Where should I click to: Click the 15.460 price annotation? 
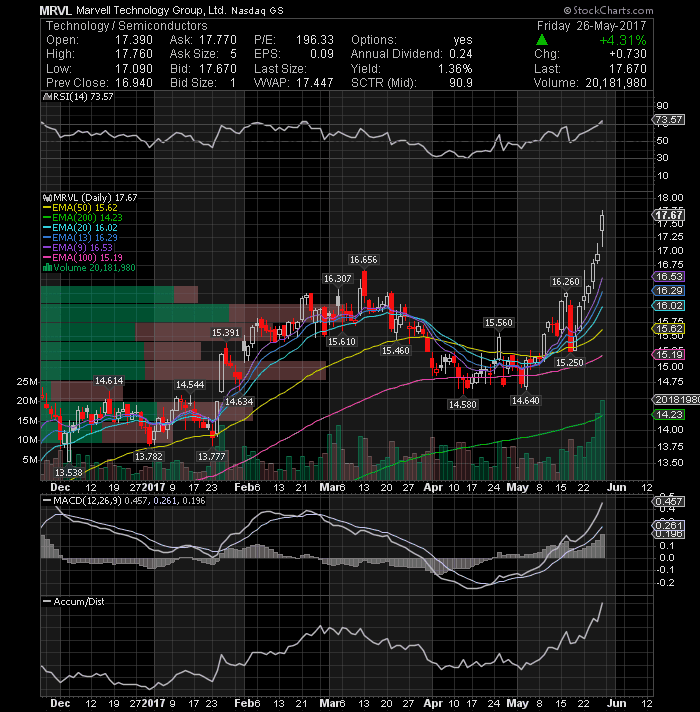point(395,351)
